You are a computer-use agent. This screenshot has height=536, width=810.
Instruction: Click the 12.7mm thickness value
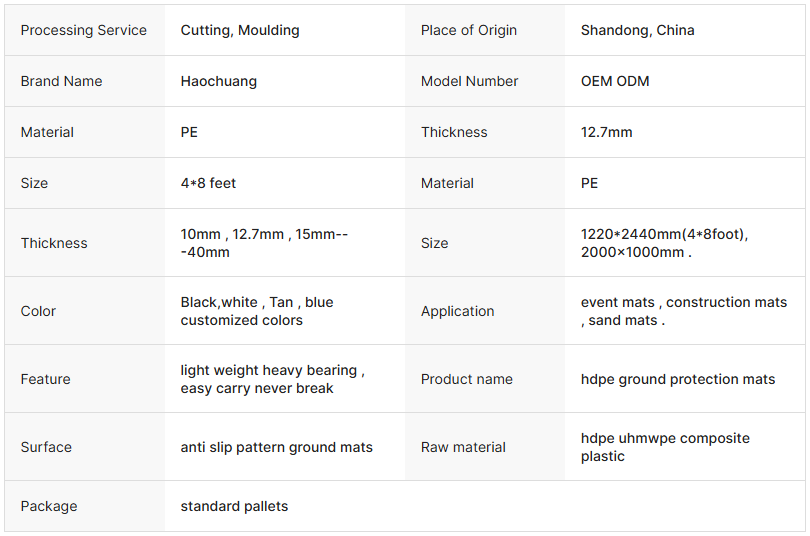606,132
